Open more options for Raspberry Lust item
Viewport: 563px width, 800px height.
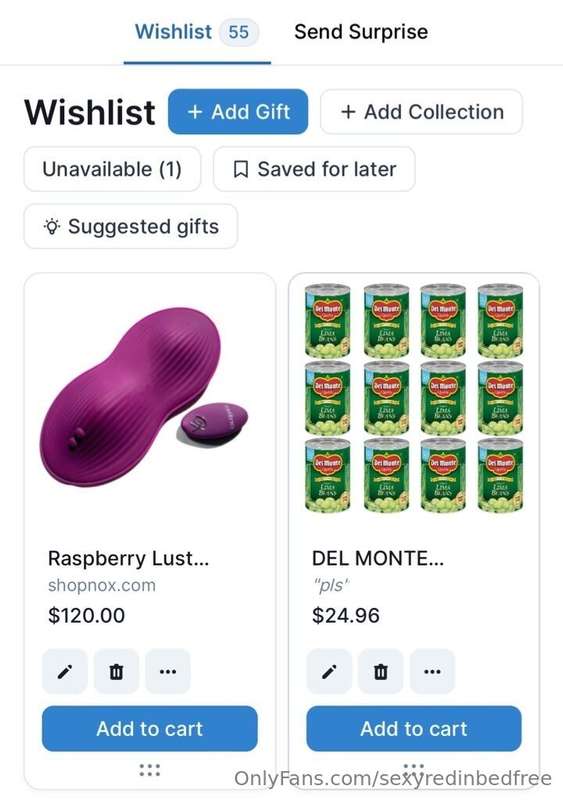point(168,671)
